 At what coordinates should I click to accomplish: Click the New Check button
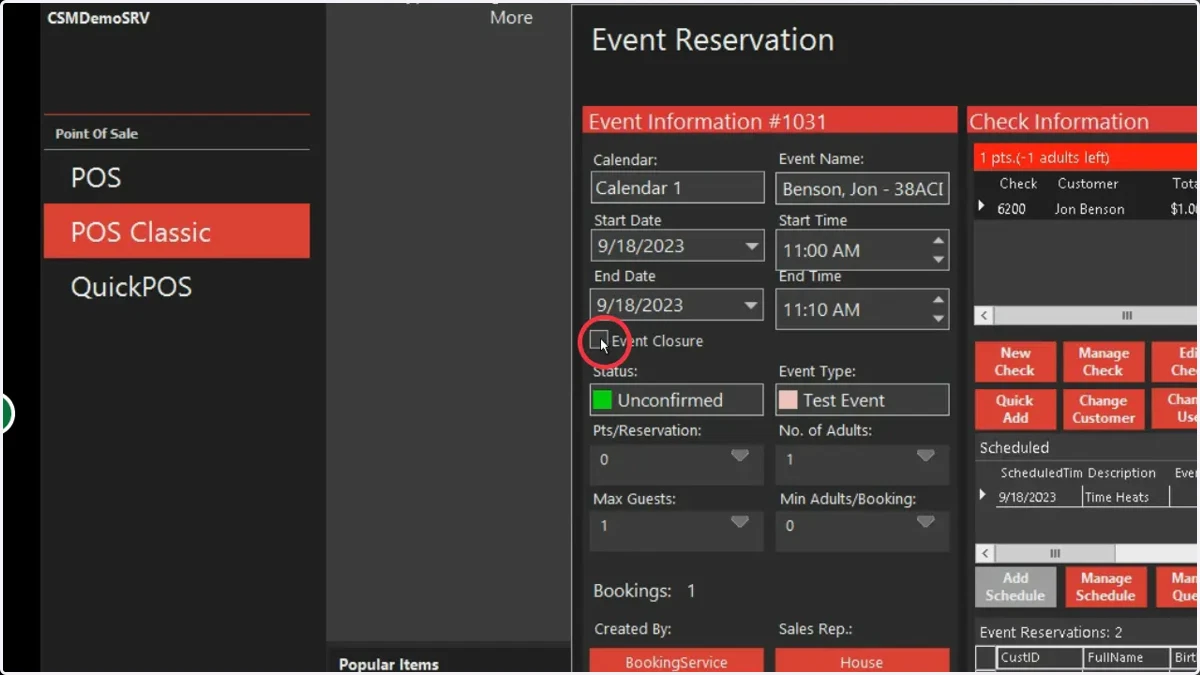tap(1015, 362)
